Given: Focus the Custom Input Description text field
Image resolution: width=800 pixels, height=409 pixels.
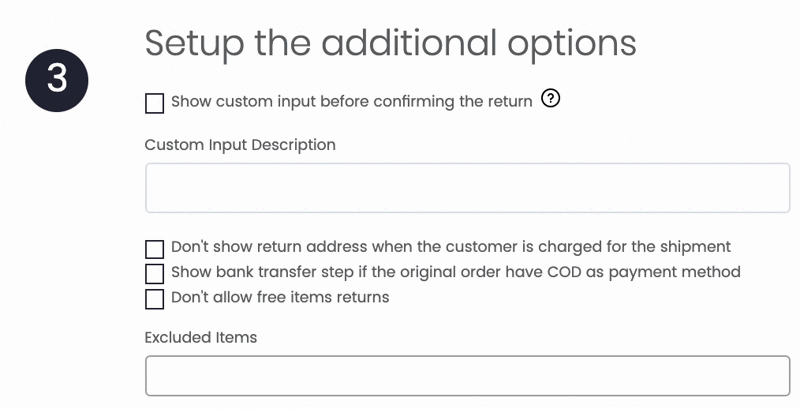Looking at the screenshot, I should tap(467, 188).
